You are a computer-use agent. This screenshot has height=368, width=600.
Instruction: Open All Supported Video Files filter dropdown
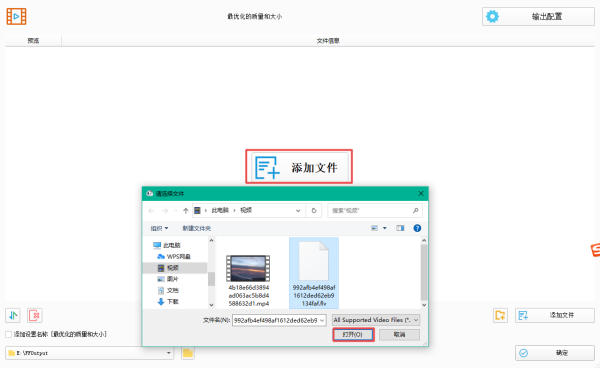click(376, 320)
